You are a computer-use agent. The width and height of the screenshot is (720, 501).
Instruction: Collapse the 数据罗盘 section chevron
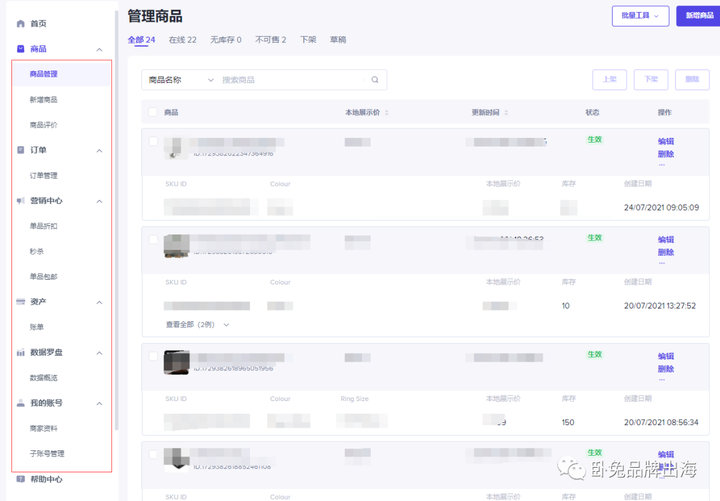coord(99,353)
